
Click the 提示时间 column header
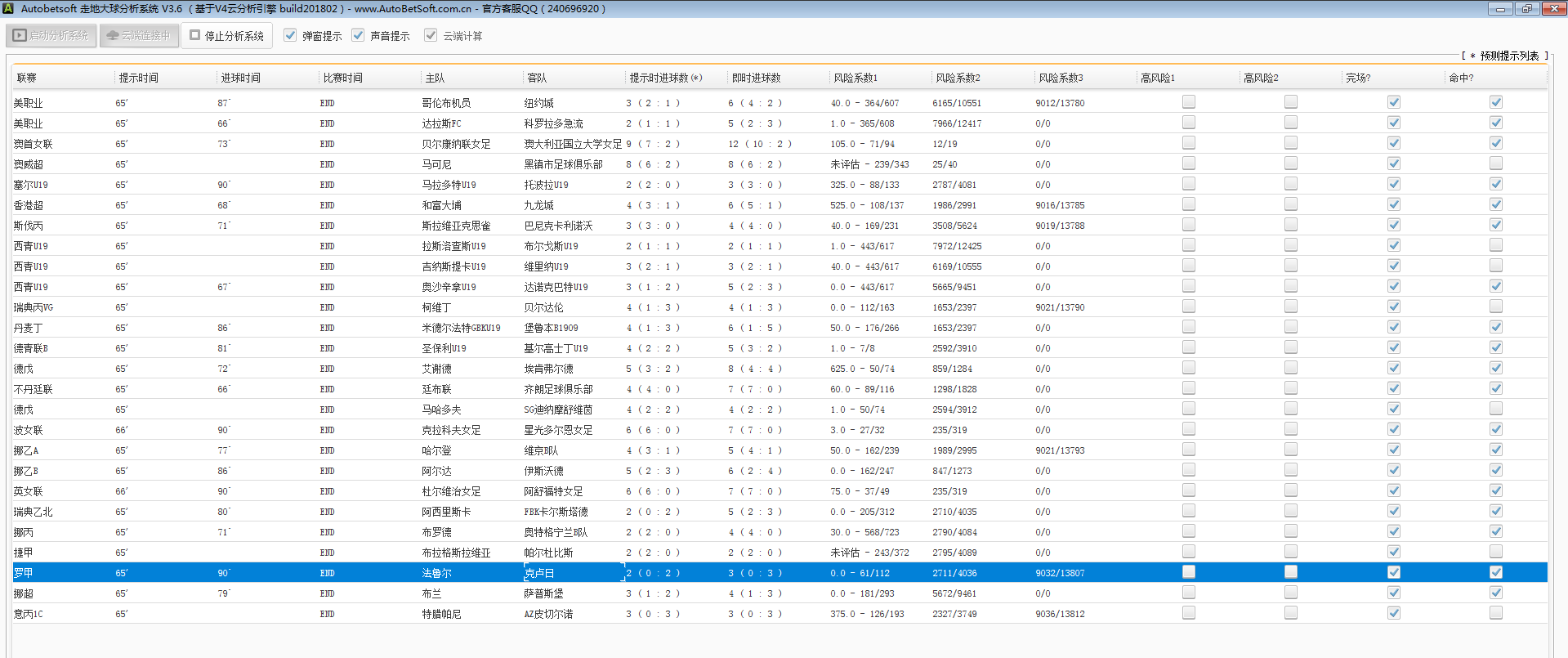coord(138,78)
